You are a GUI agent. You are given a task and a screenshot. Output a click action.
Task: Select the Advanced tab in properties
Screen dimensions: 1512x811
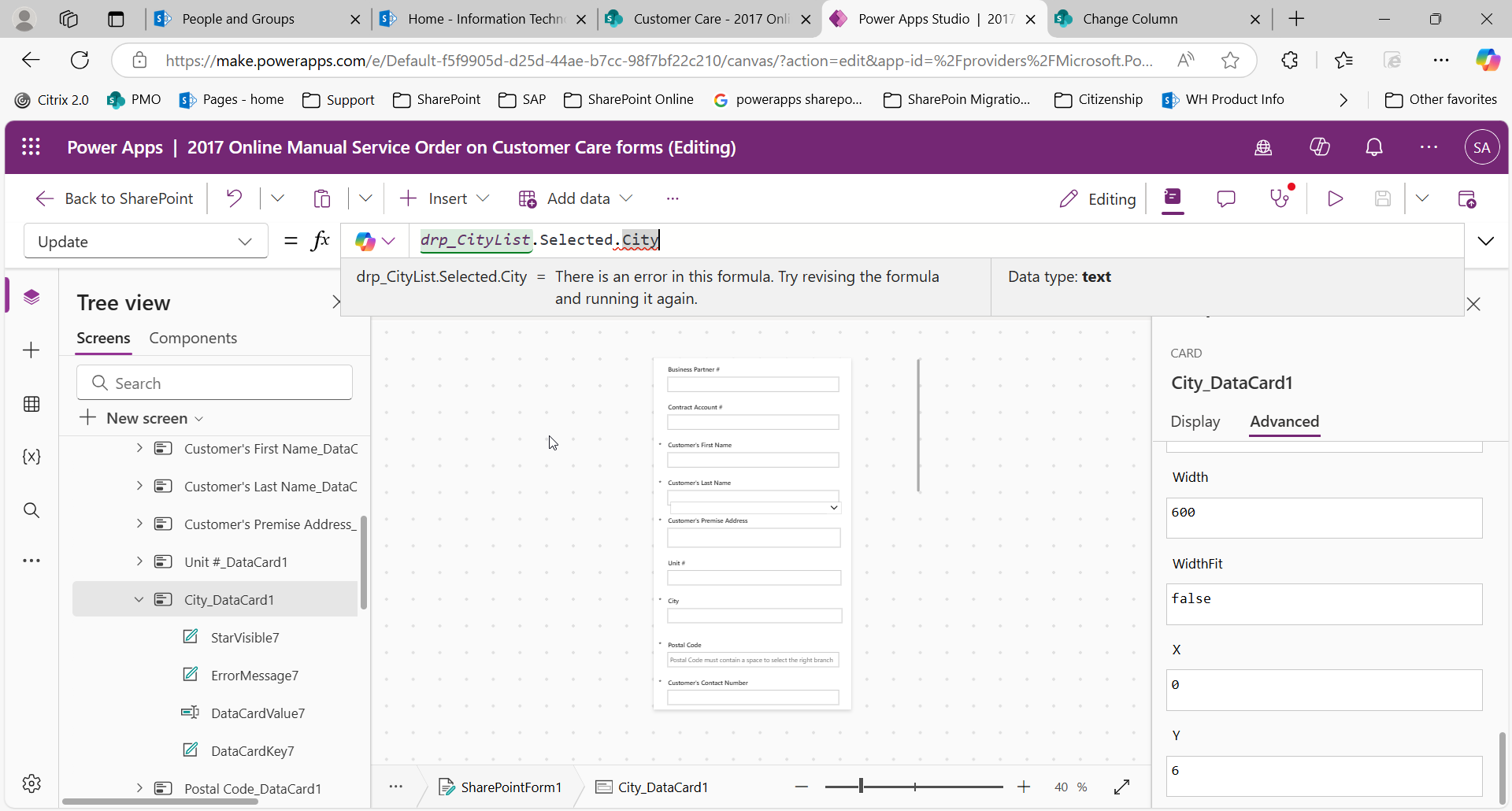(1284, 421)
